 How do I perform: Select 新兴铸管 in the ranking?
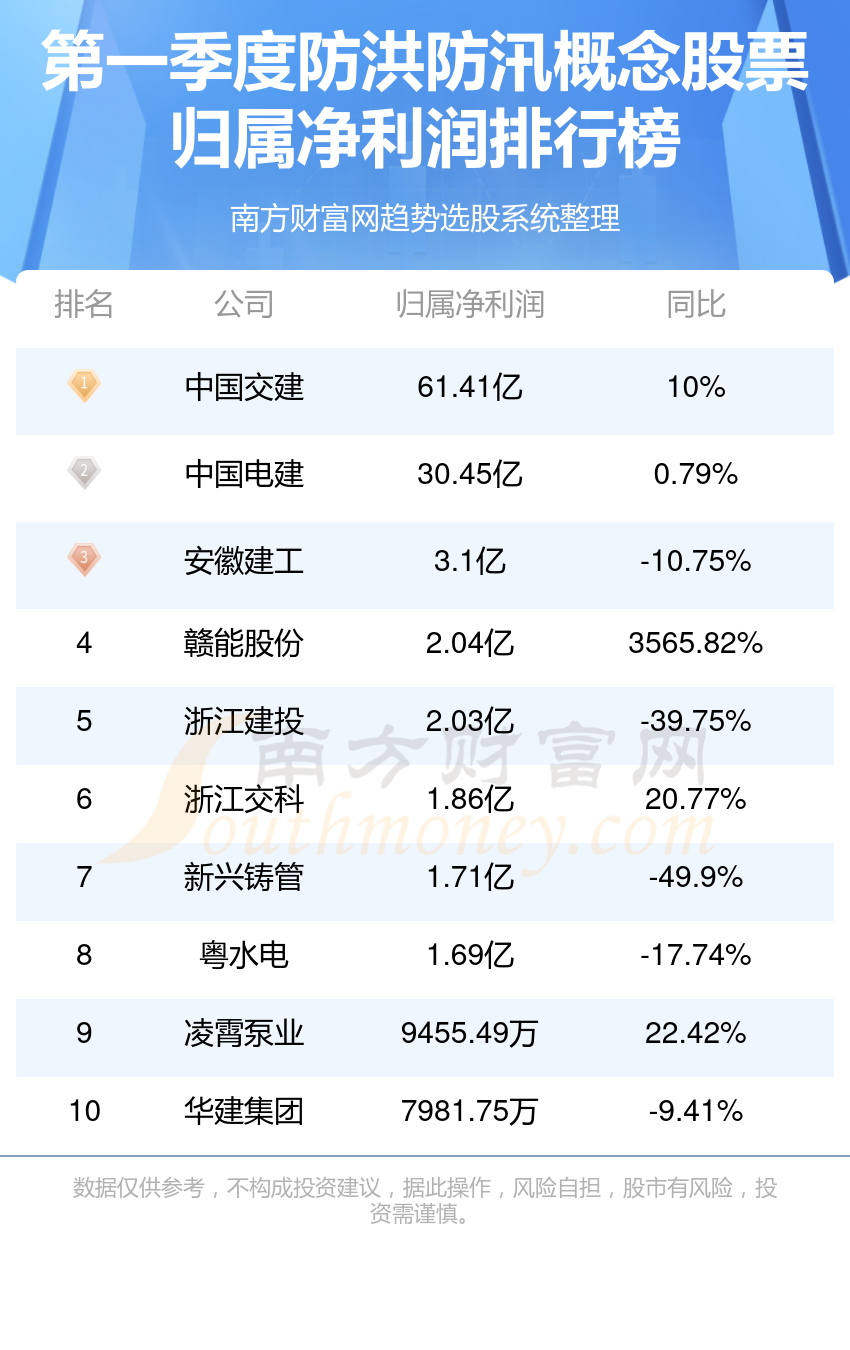point(244,877)
